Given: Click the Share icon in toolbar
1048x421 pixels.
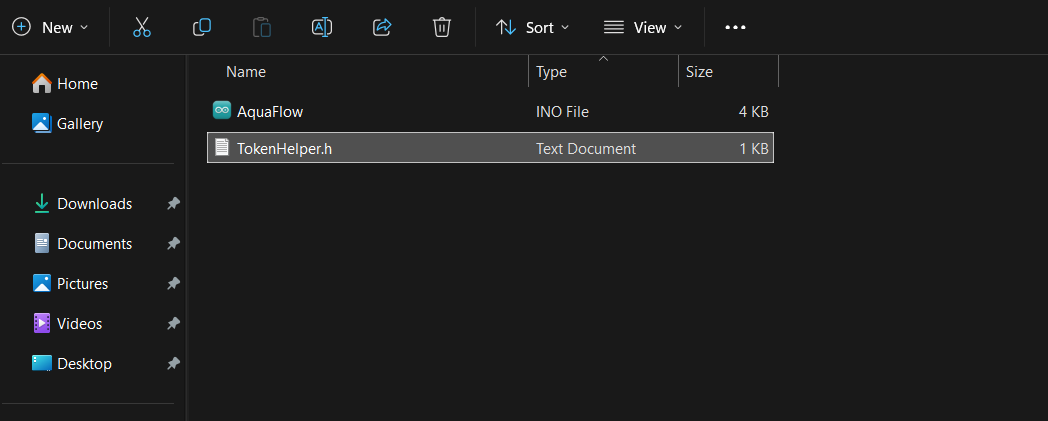Looking at the screenshot, I should click(x=382, y=28).
